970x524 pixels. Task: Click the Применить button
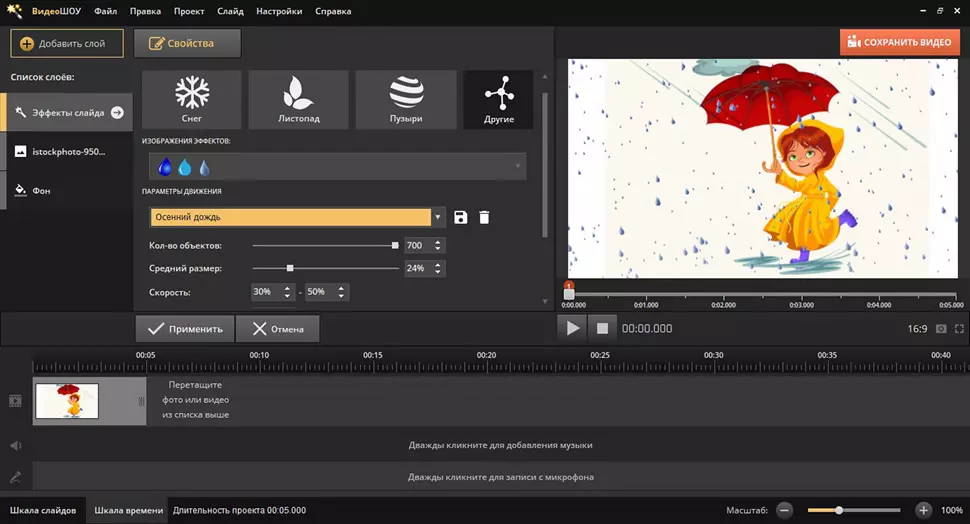[185, 329]
